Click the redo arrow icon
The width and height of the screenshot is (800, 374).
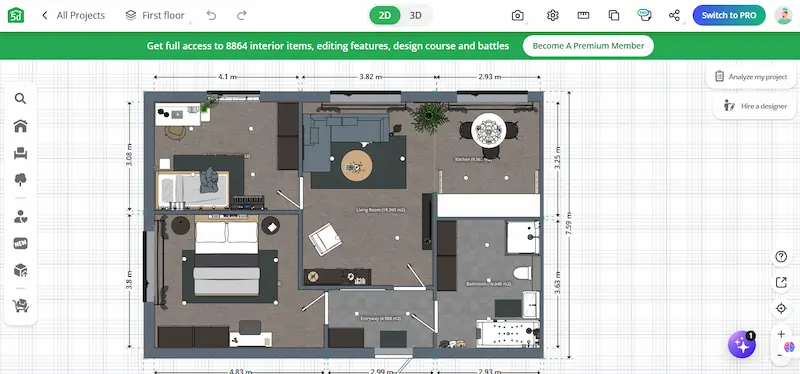[242, 15]
